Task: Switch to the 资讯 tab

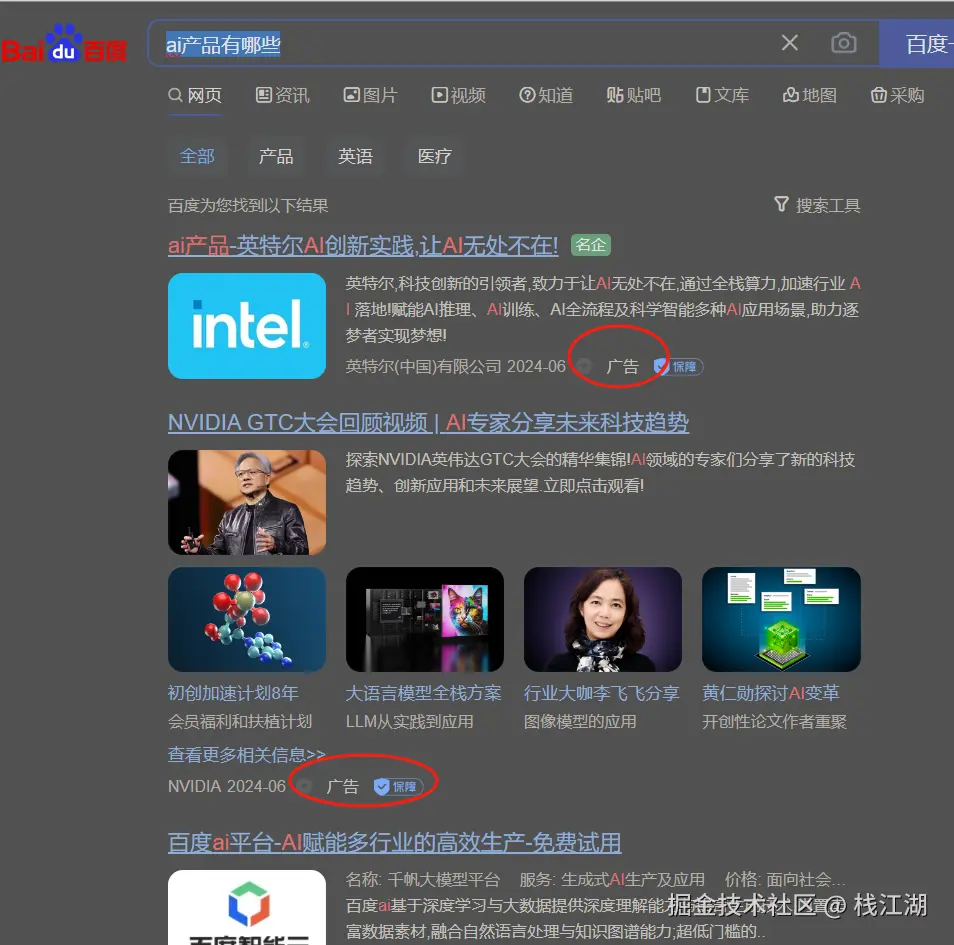Action: (x=283, y=95)
